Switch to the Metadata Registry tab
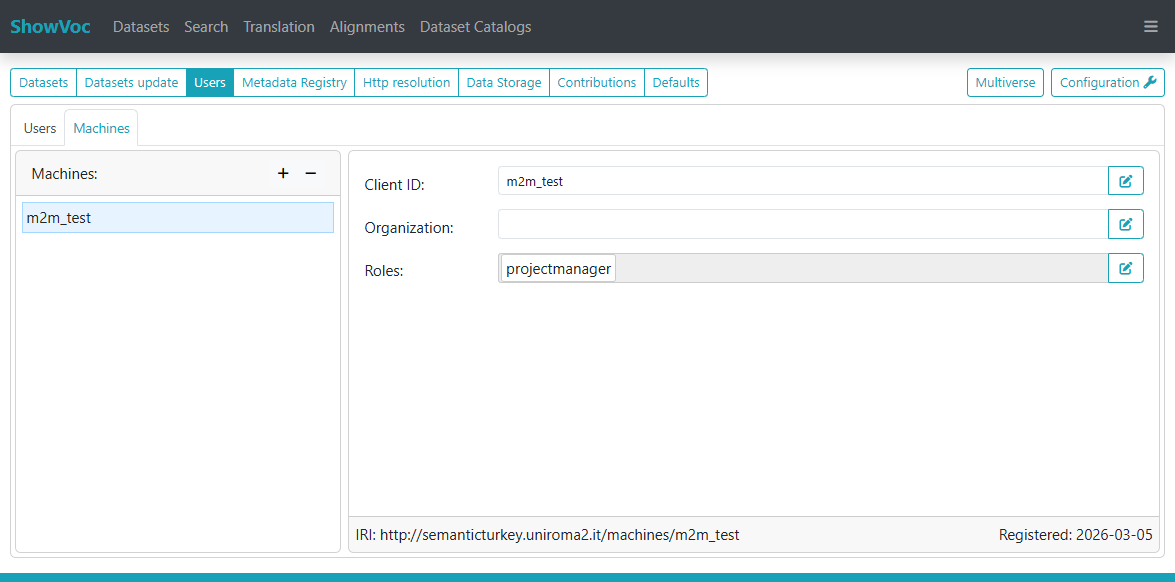 click(x=294, y=82)
